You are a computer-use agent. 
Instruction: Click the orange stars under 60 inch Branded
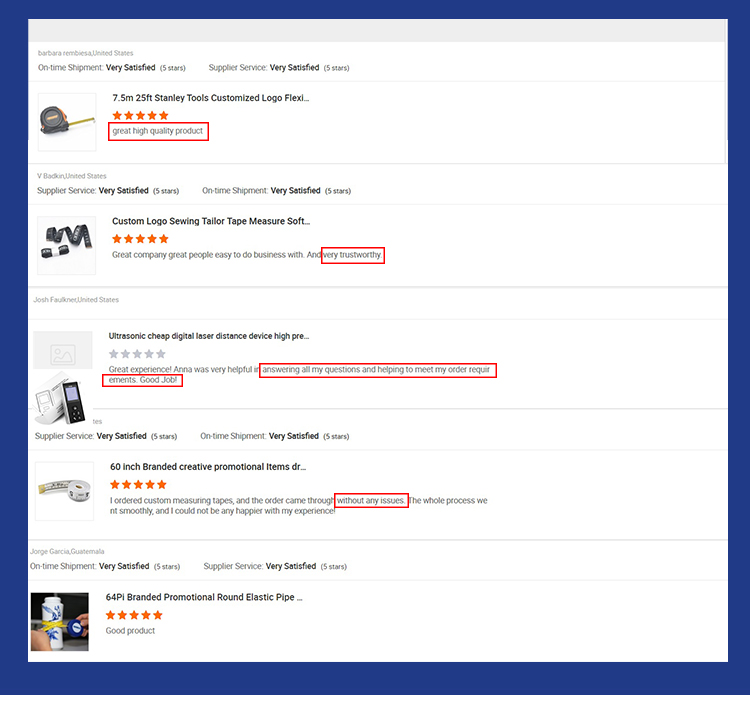tap(138, 484)
